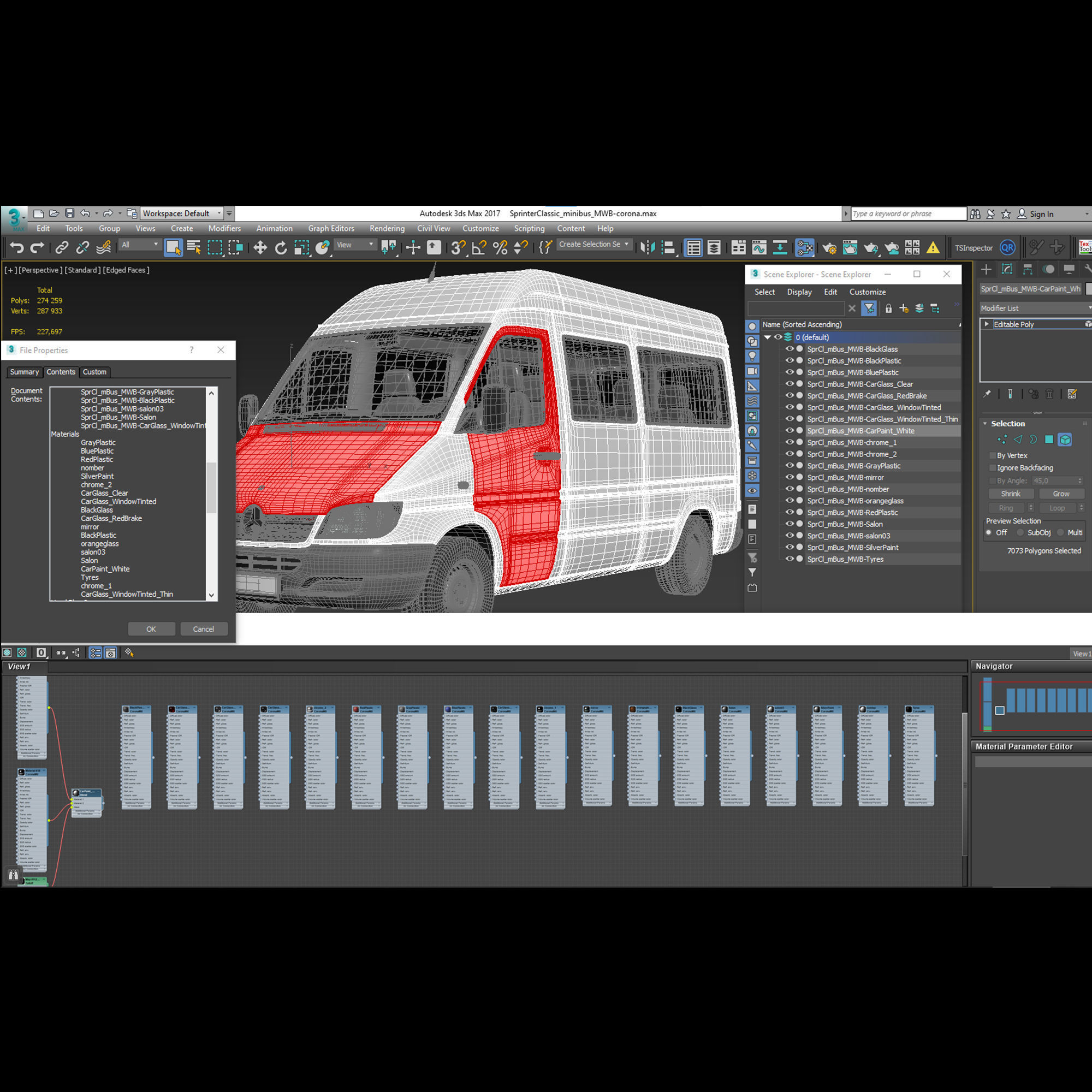Choose the Rectangular Selection Region tool
Screen dimensions: 1092x1092
[215, 247]
